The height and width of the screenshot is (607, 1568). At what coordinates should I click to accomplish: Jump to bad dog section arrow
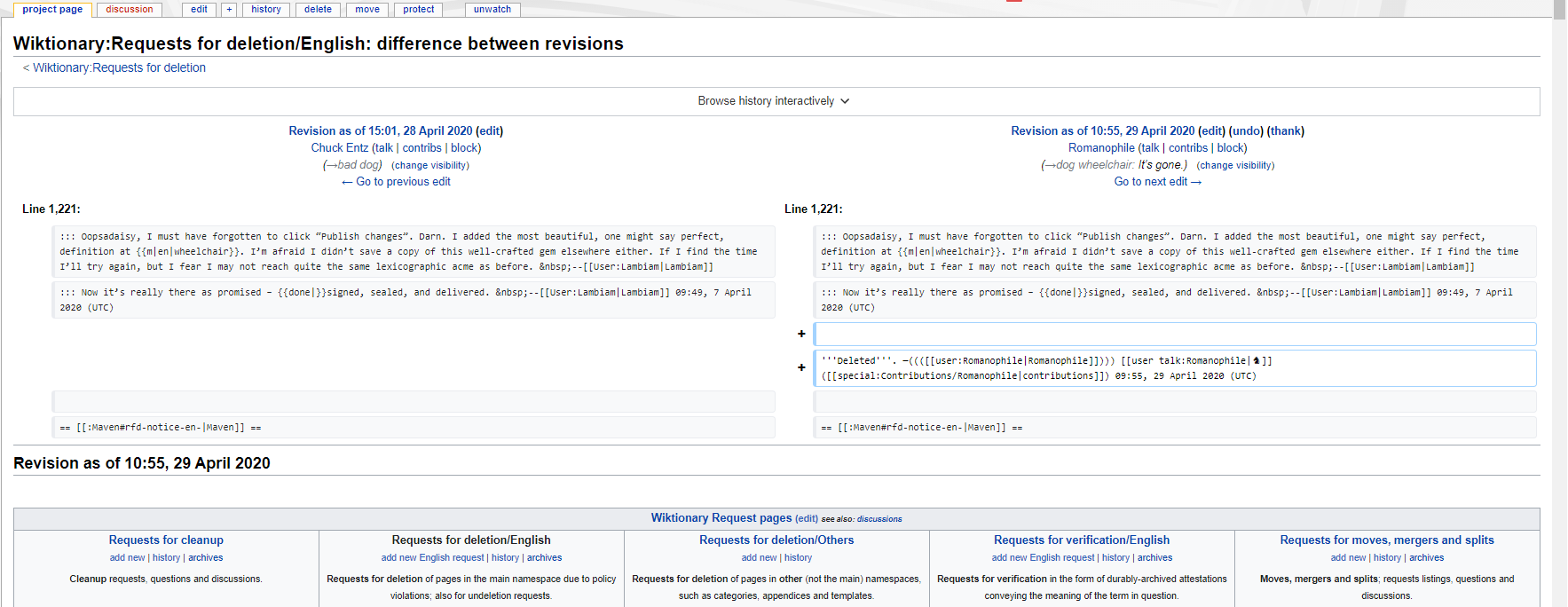click(x=331, y=165)
